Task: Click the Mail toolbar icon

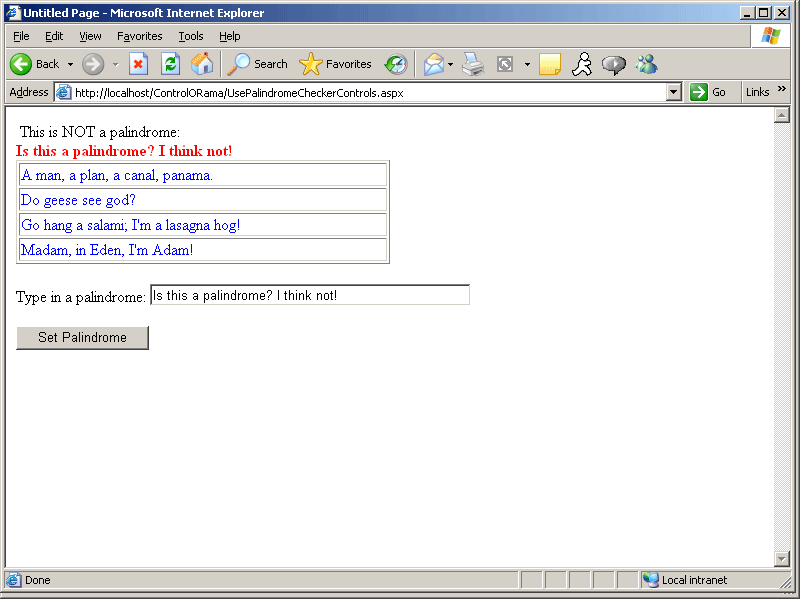Action: click(x=433, y=64)
